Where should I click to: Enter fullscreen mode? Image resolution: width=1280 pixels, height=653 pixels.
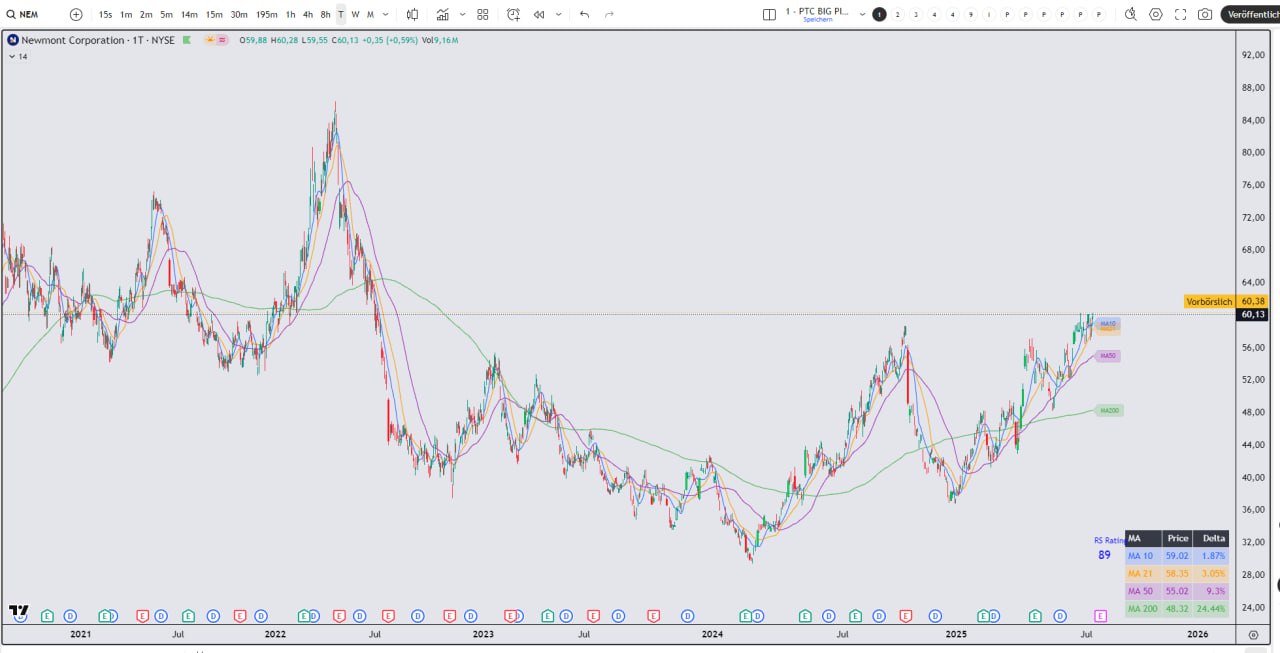pyautogui.click(x=1181, y=14)
